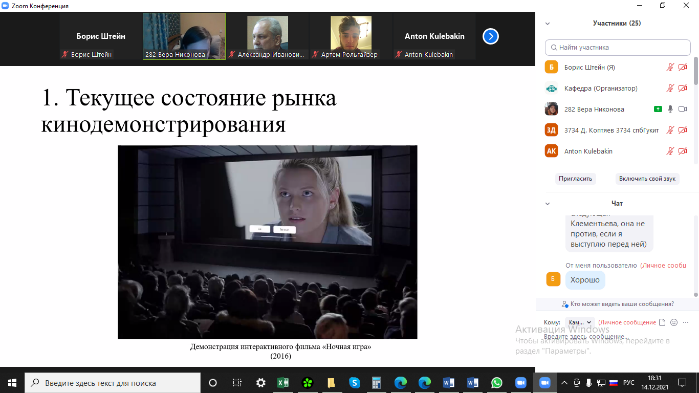Click the participants list scrollbar
The width and height of the screenshot is (699, 393).
point(696,70)
